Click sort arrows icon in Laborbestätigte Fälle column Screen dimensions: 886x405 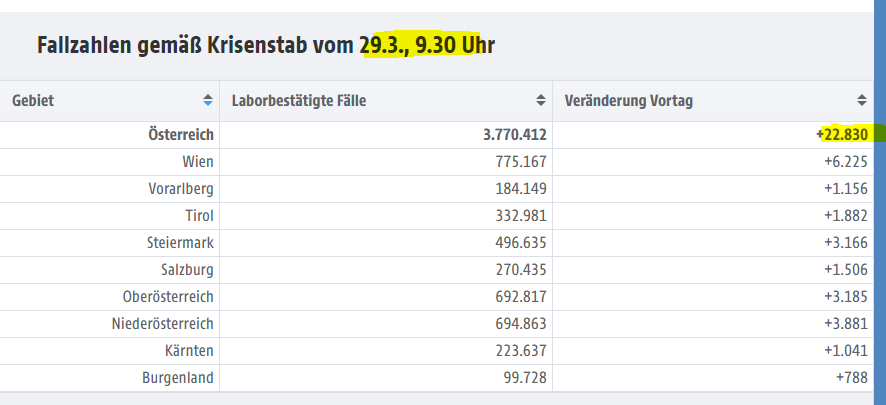[x=541, y=101]
